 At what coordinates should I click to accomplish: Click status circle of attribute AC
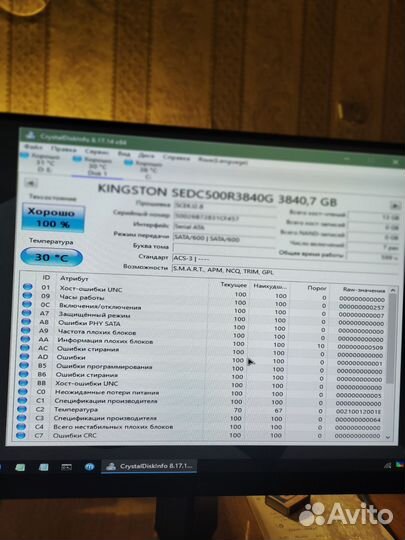point(25,347)
